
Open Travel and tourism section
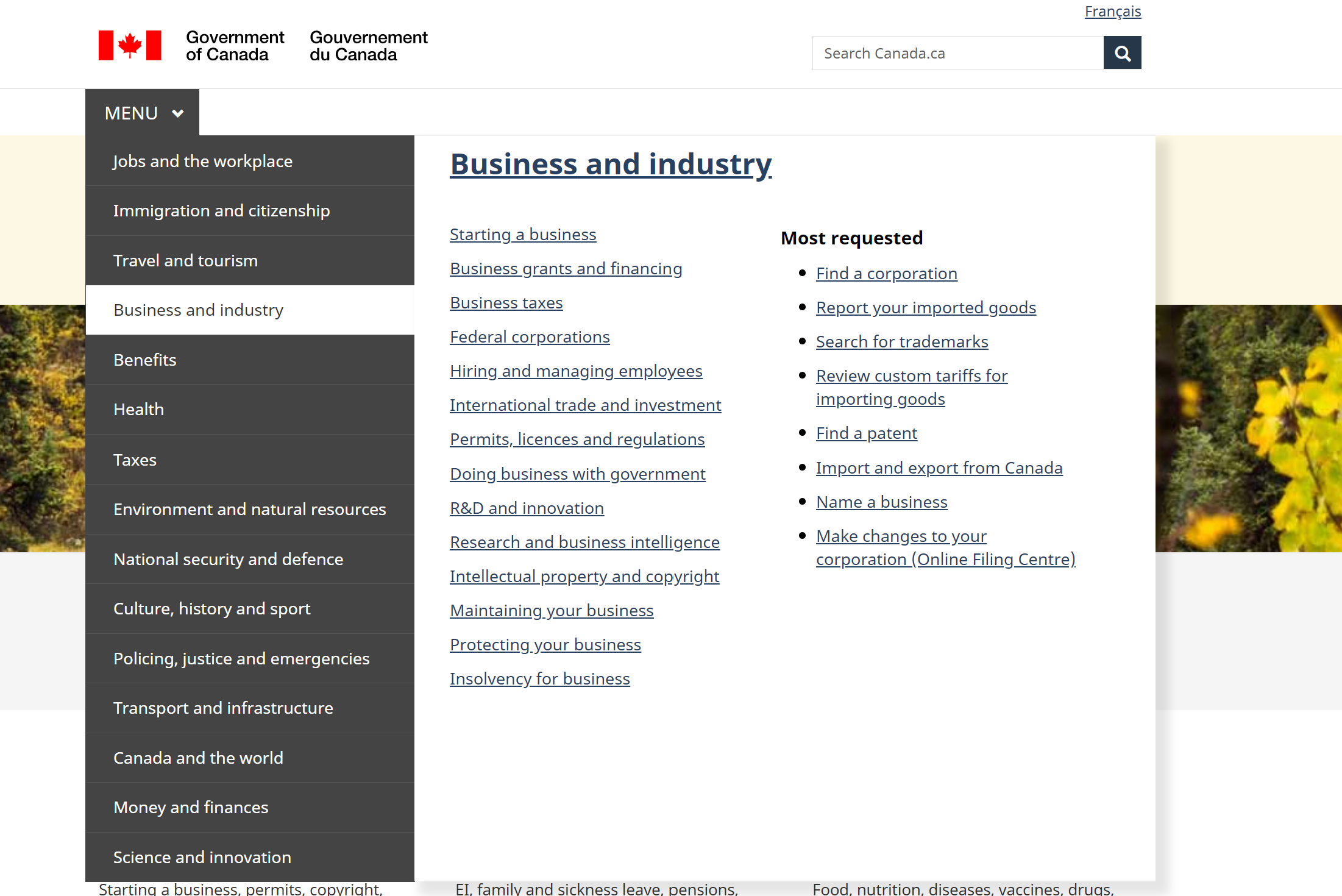tap(185, 260)
